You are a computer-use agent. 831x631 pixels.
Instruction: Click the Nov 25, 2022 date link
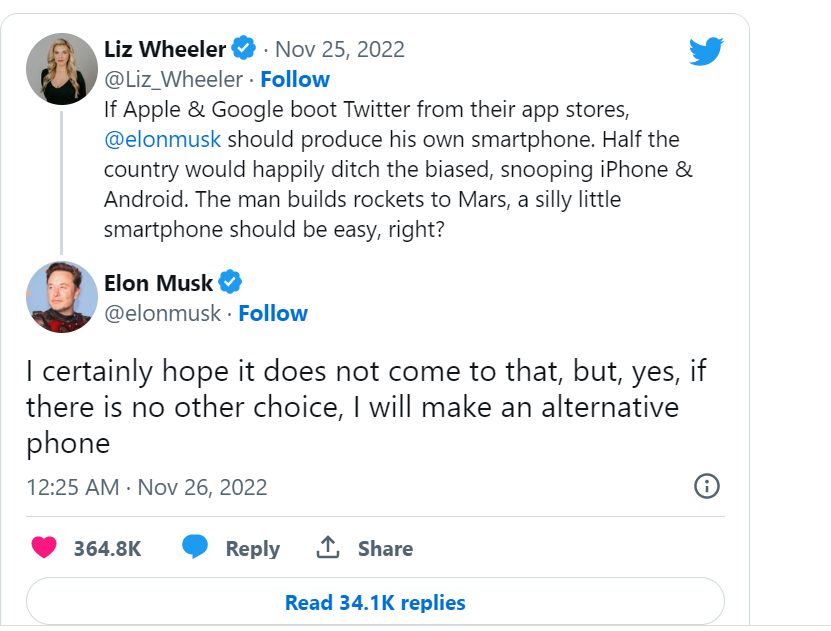(x=339, y=49)
